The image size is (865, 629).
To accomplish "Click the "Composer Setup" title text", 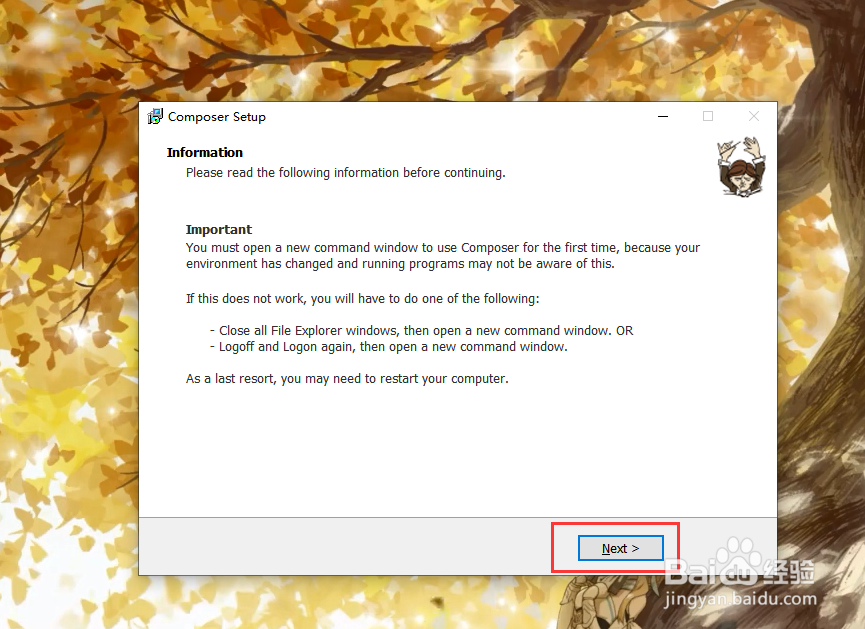I will [x=217, y=117].
